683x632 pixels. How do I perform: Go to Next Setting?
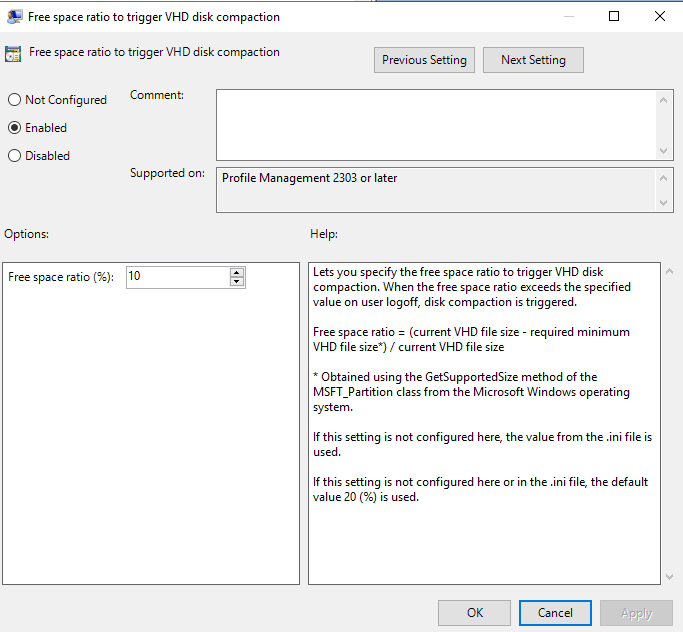(x=533, y=60)
